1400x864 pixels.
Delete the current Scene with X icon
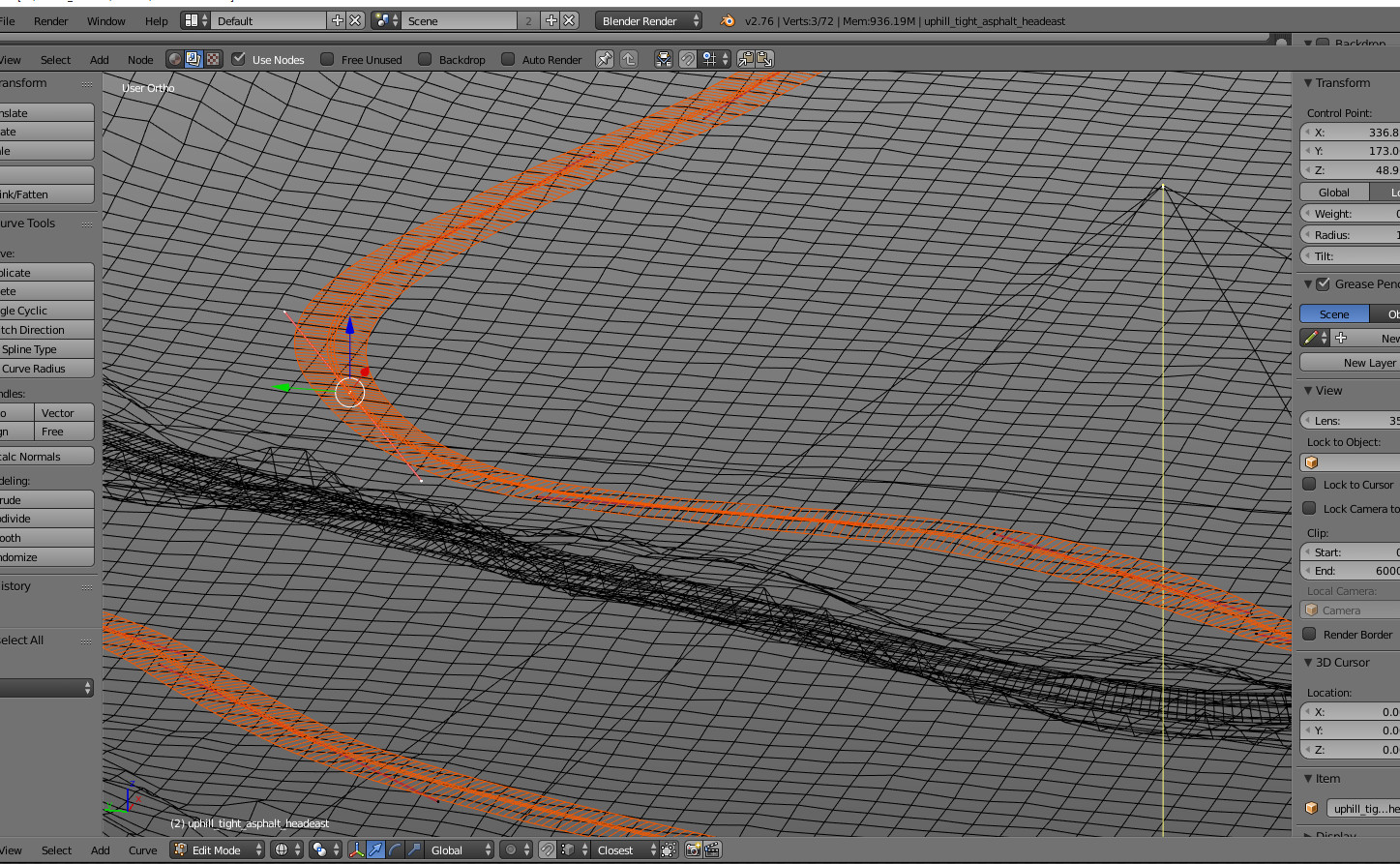(570, 20)
